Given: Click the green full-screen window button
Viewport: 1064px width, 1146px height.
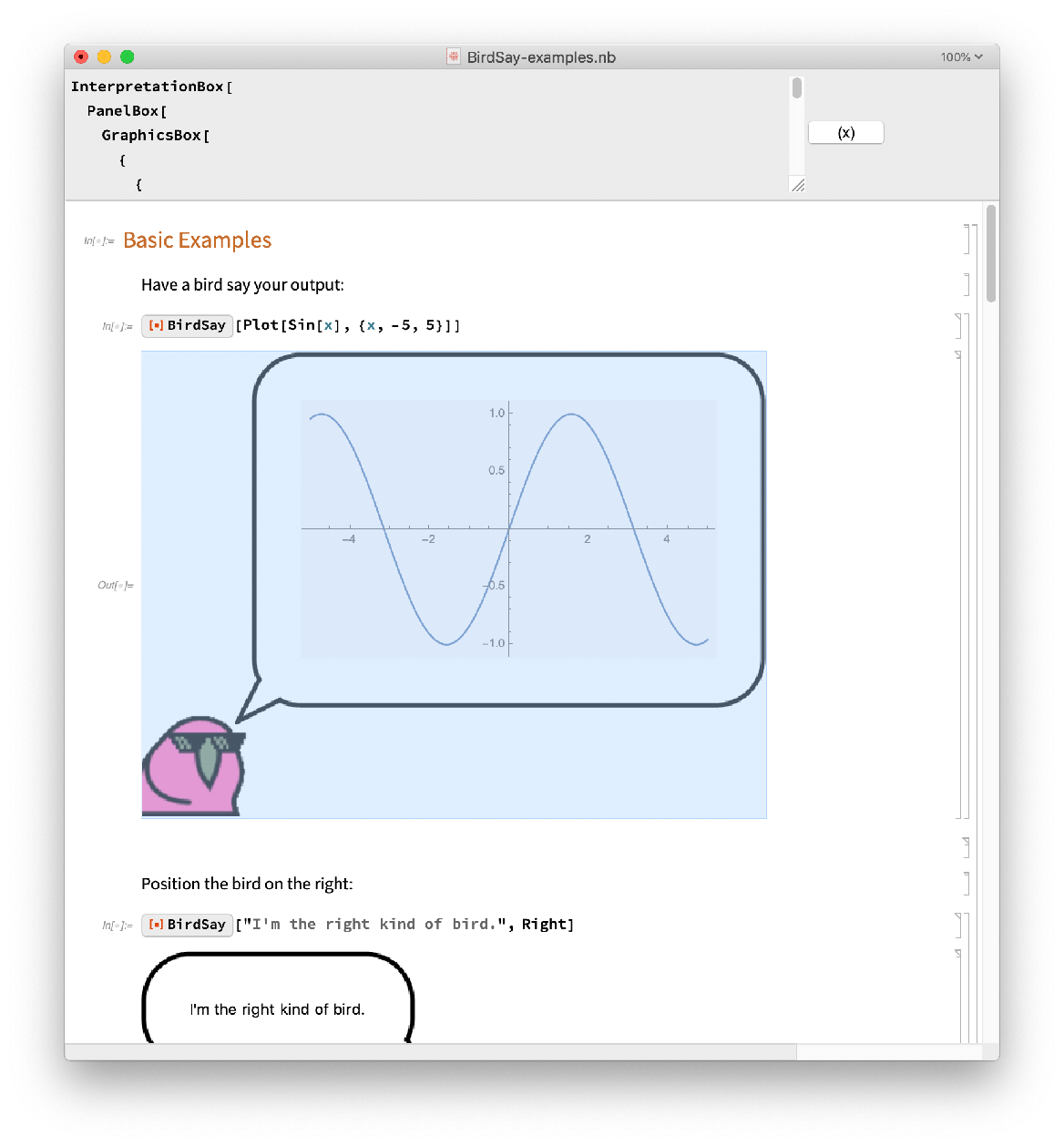Looking at the screenshot, I should click(x=128, y=57).
